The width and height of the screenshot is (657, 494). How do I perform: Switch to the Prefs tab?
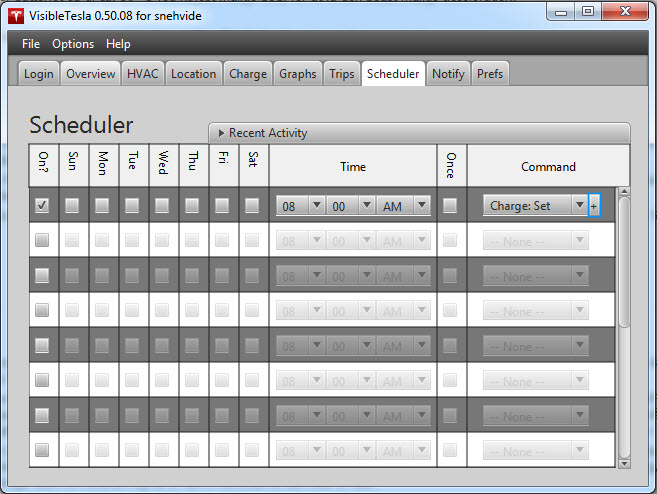pos(490,74)
